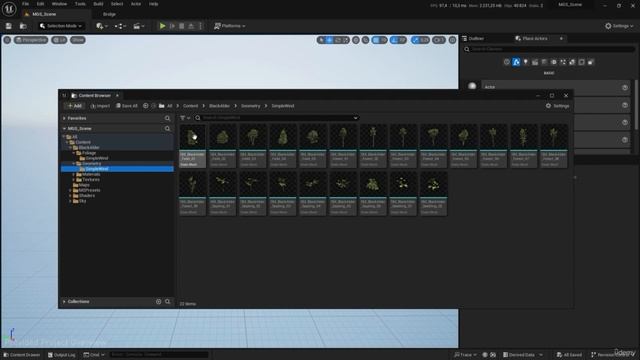Open the Build menu
Viewport: 640px width, 360px height.
pyautogui.click(x=98, y=4)
